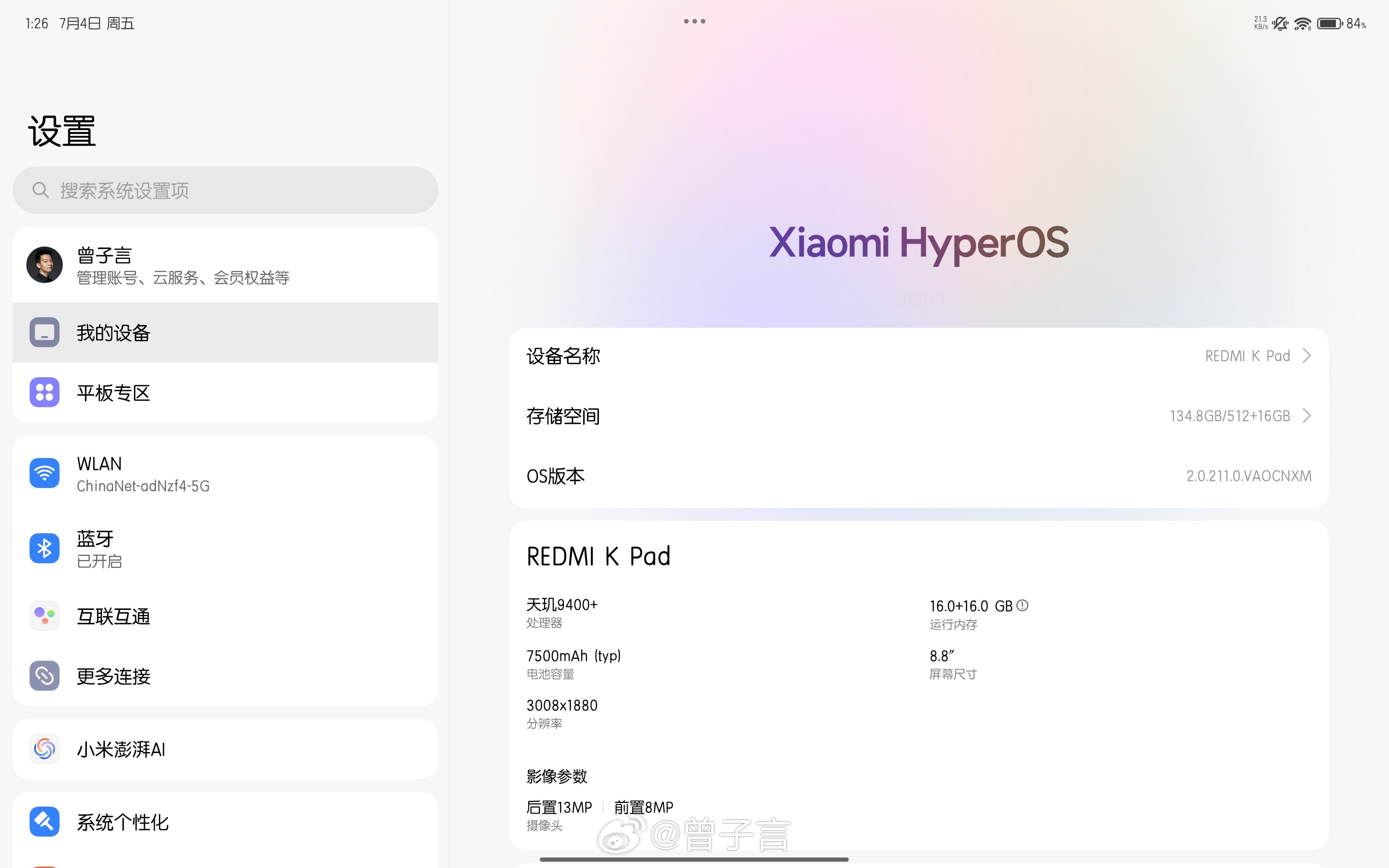Screen dimensions: 1389x868
Task: Click the muted bell icon in status bar
Action: pyautogui.click(x=1280, y=24)
